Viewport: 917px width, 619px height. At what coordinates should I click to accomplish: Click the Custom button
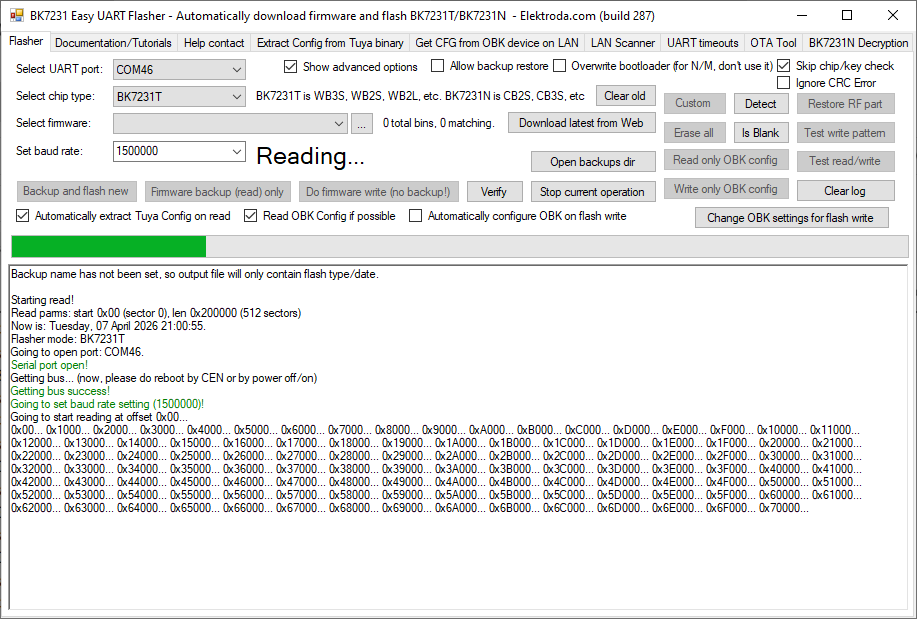click(693, 103)
